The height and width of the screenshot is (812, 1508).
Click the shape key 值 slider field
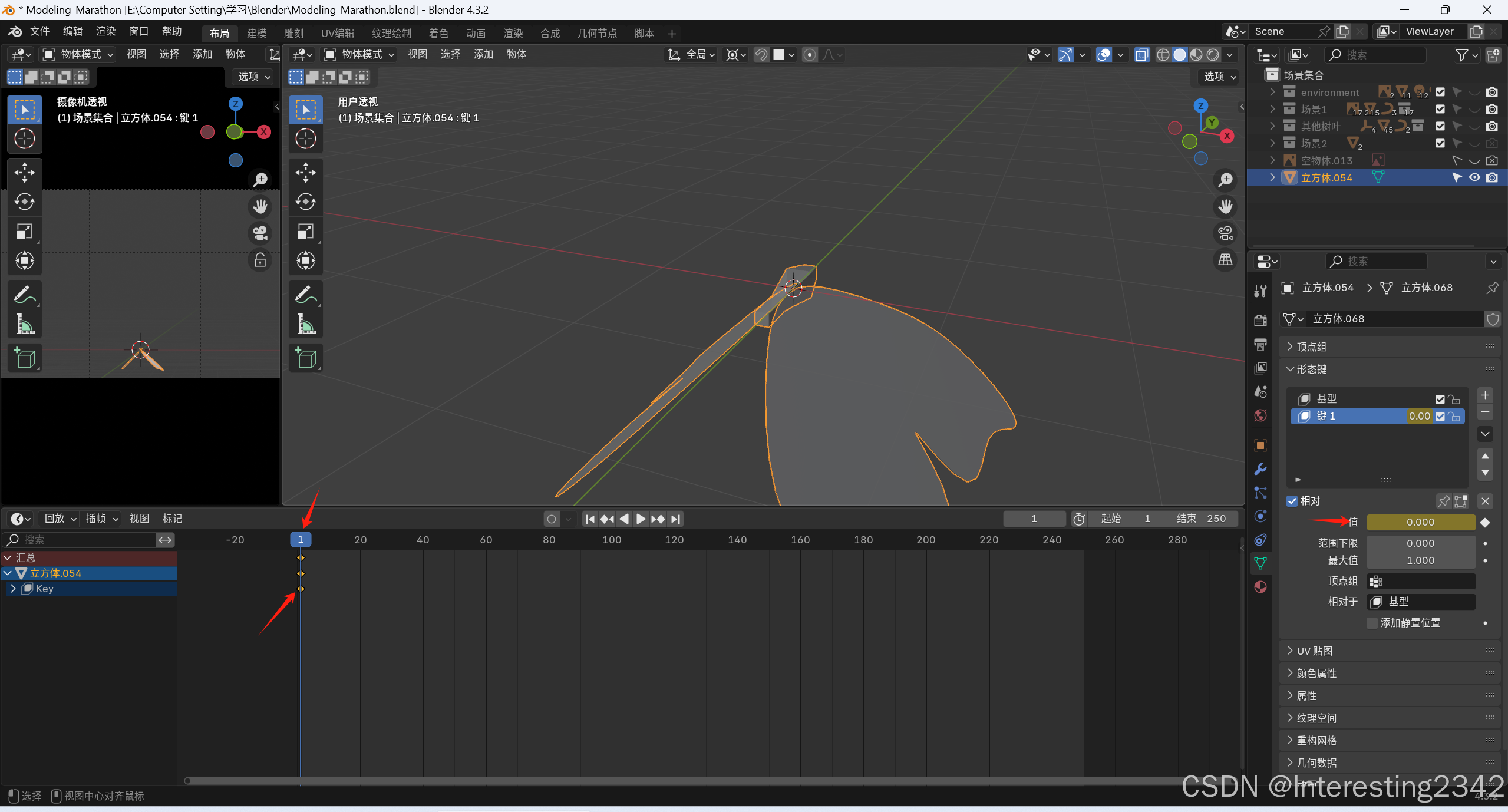(x=1420, y=522)
